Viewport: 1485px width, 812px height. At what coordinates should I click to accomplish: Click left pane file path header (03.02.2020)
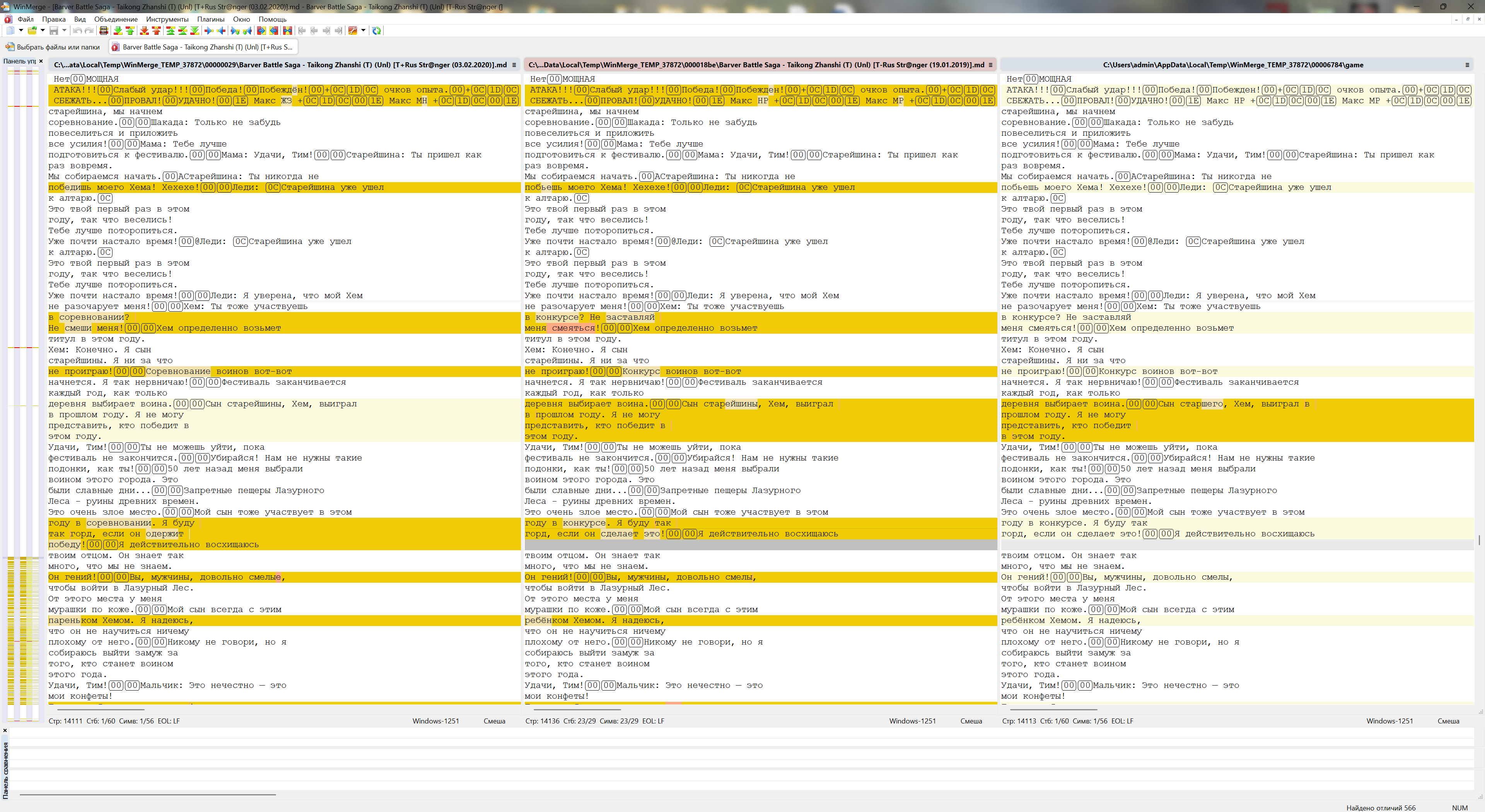click(280, 65)
